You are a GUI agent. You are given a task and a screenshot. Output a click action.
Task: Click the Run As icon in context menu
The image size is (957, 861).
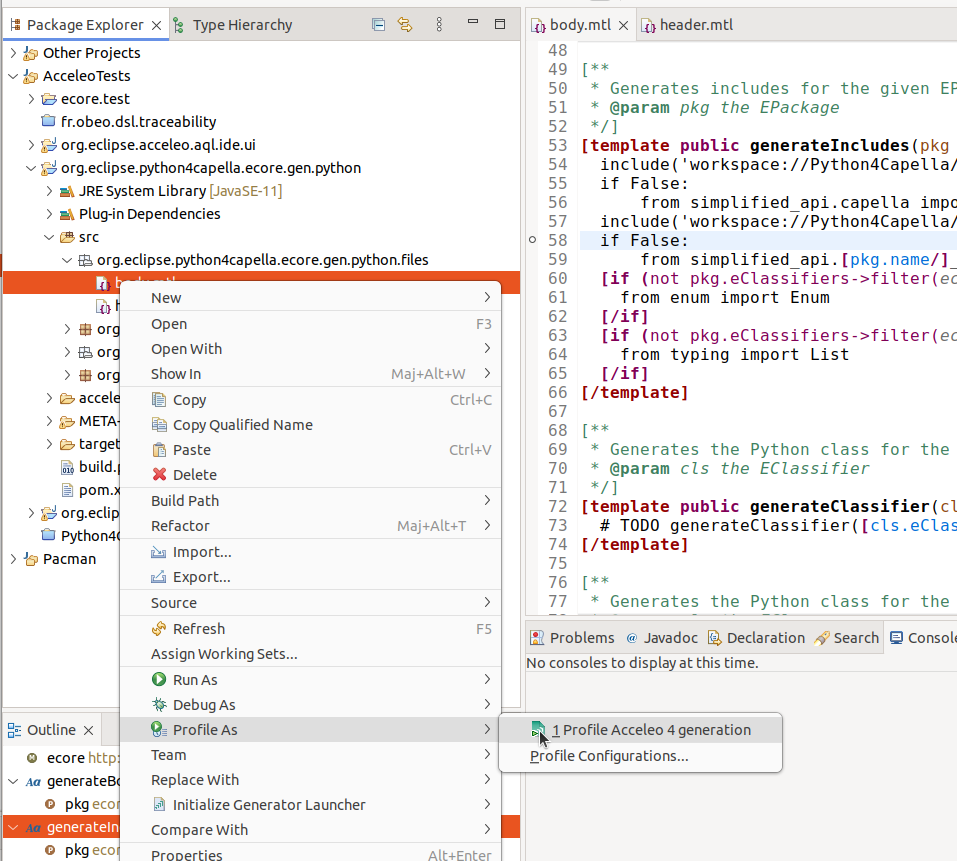point(159,680)
